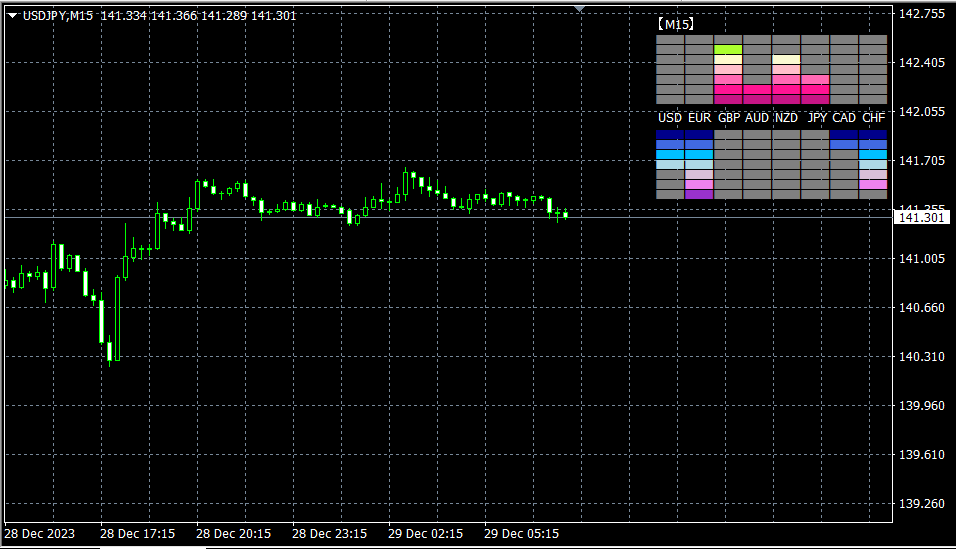Click the light pink cell in GBP column
This screenshot has width=956, height=549.
pos(728,70)
